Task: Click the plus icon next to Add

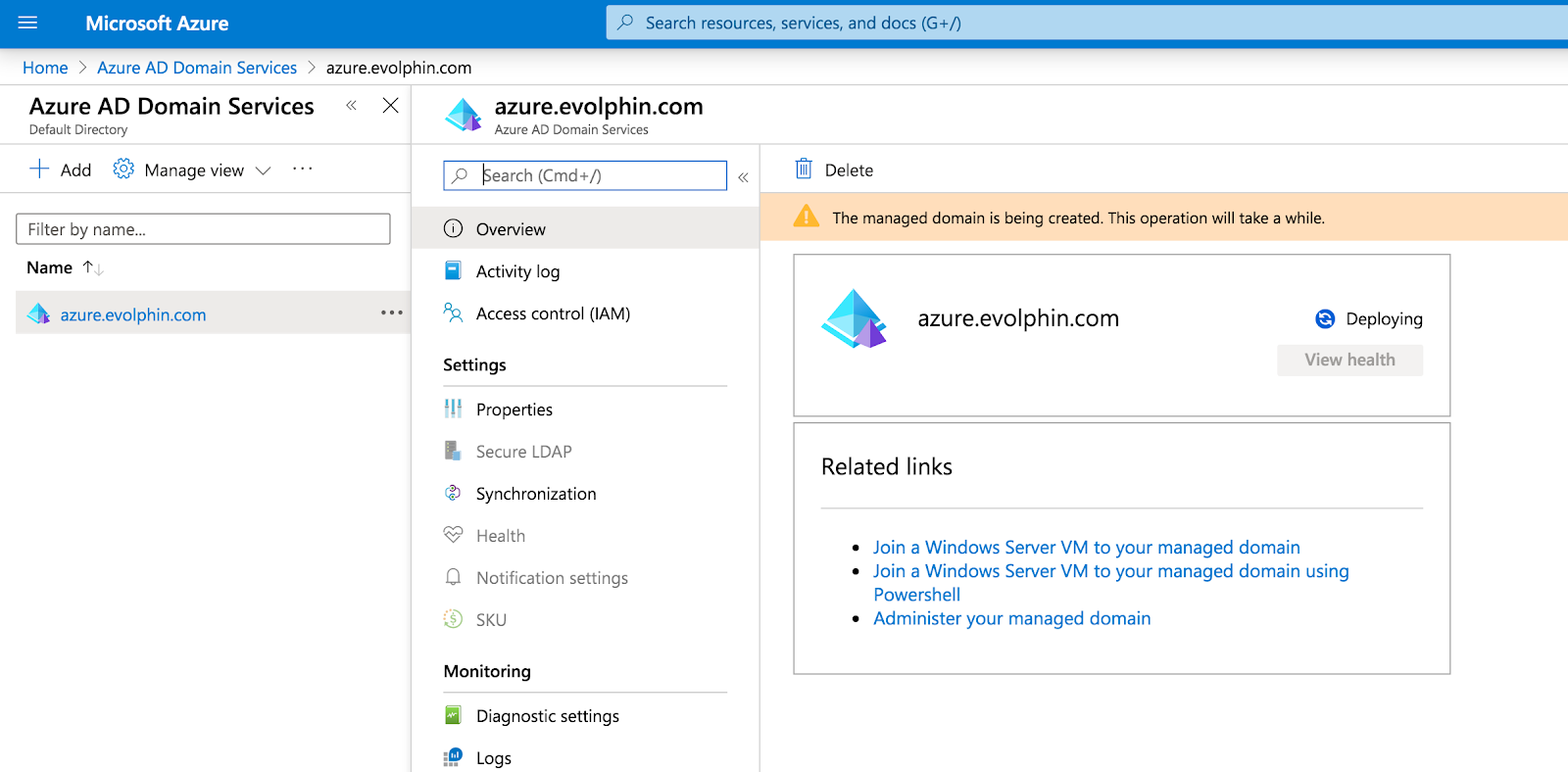Action: coord(39,169)
